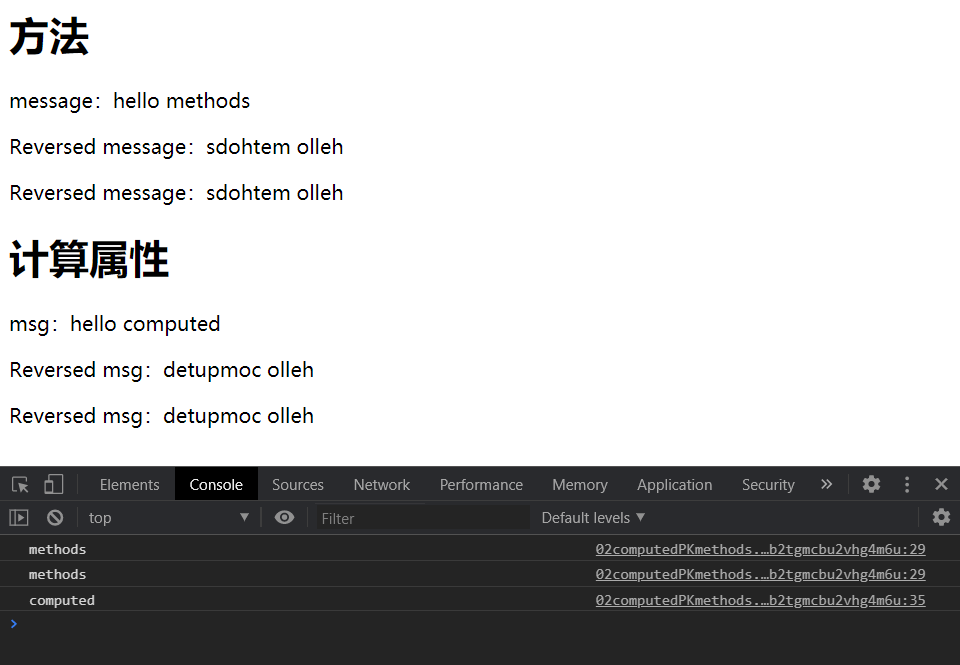Click the source link for computed log
Viewport: 960px width, 665px height.
pos(760,601)
